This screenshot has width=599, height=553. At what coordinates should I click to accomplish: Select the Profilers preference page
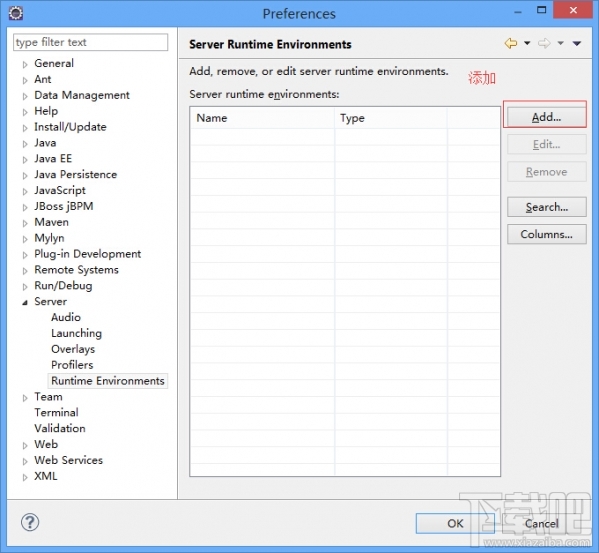(72, 365)
